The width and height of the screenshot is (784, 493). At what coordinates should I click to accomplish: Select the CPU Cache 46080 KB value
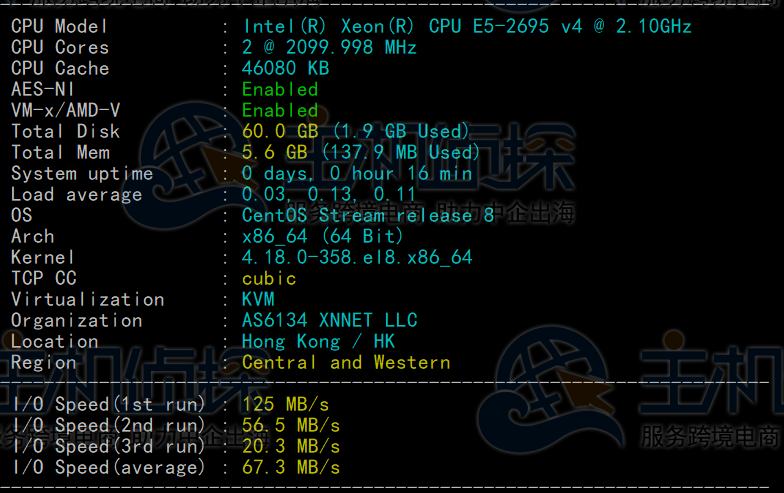(285, 69)
